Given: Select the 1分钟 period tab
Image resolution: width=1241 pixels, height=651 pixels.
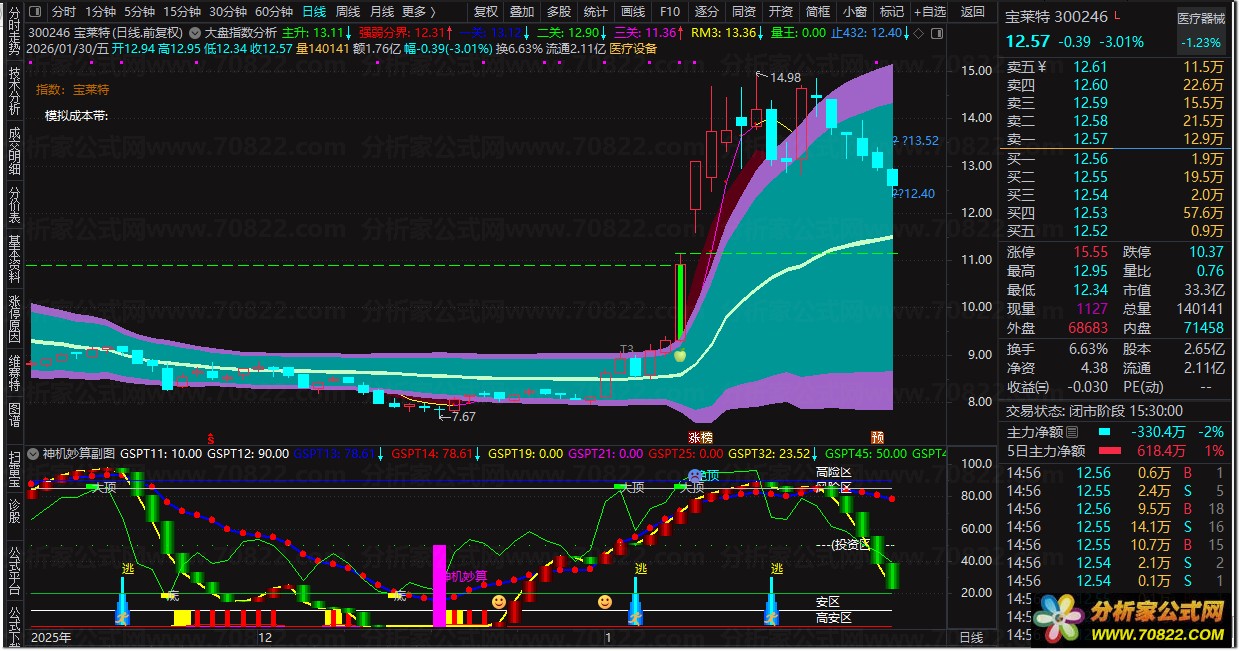Looking at the screenshot, I should tap(100, 12).
